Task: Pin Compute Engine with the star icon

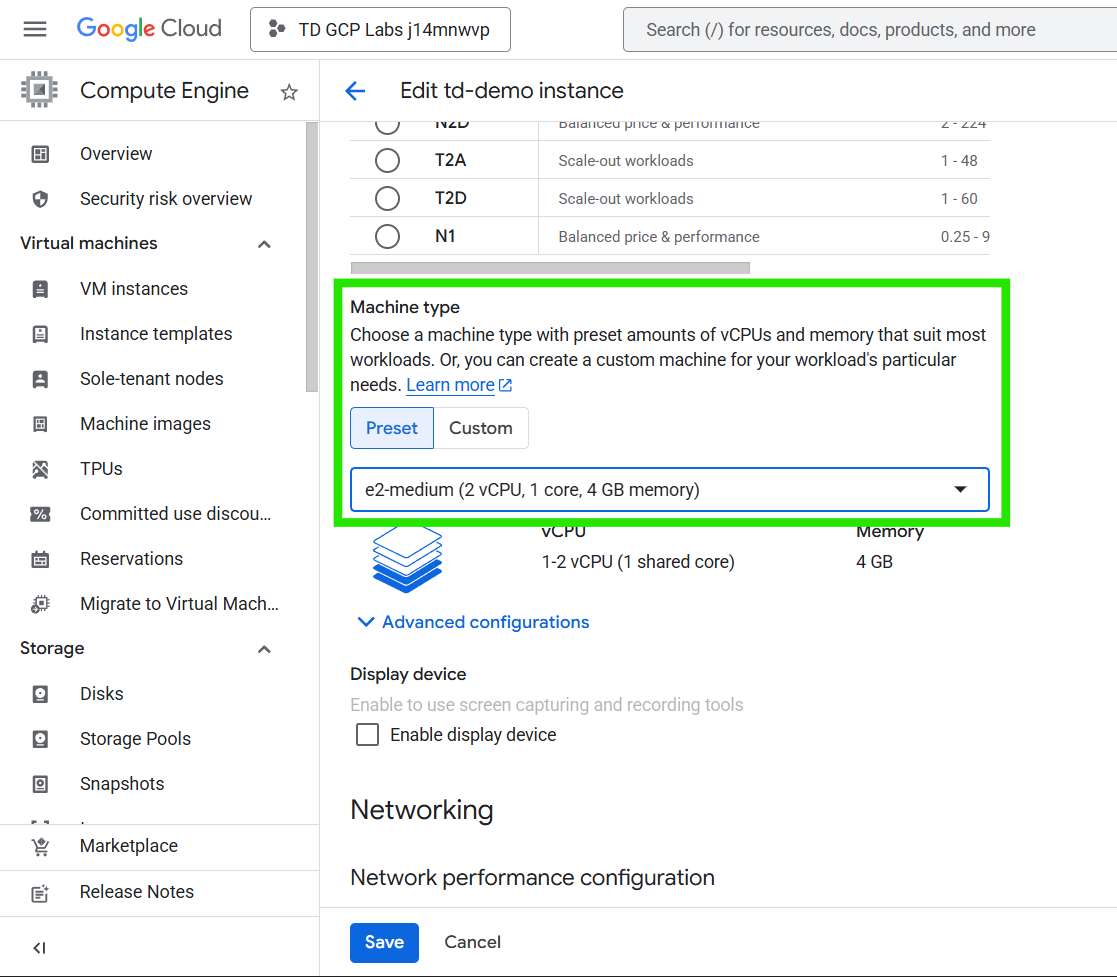Action: pyautogui.click(x=289, y=92)
